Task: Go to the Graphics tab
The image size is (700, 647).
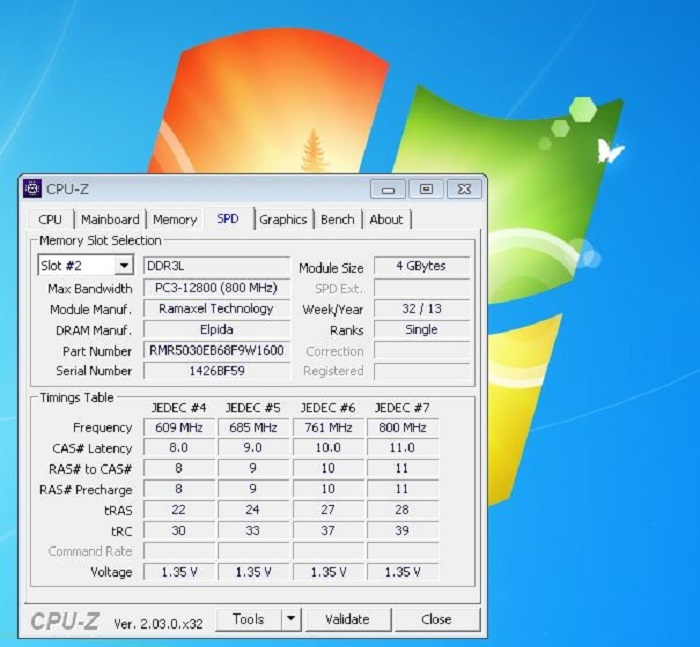Action: [x=283, y=220]
